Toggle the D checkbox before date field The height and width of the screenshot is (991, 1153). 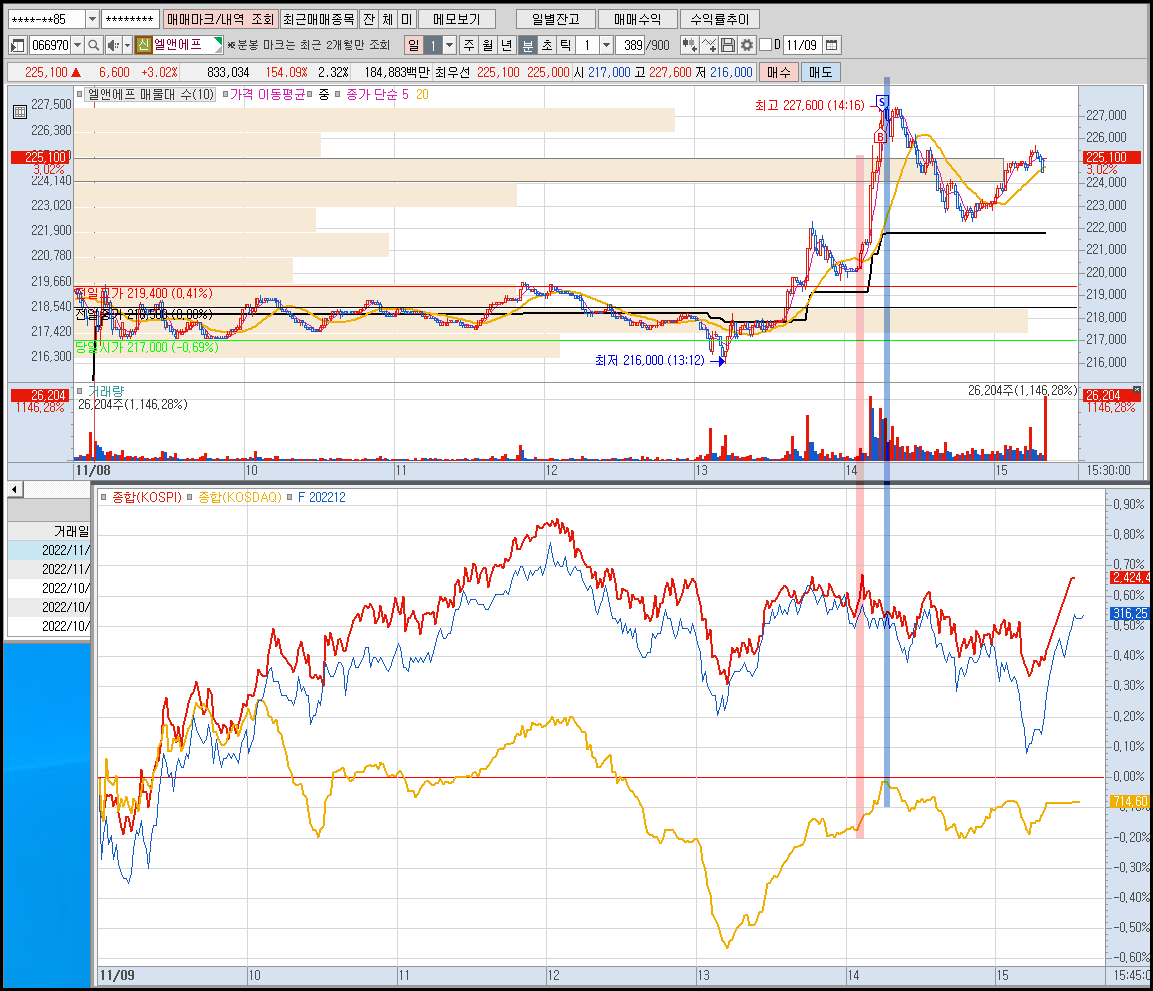coord(765,45)
